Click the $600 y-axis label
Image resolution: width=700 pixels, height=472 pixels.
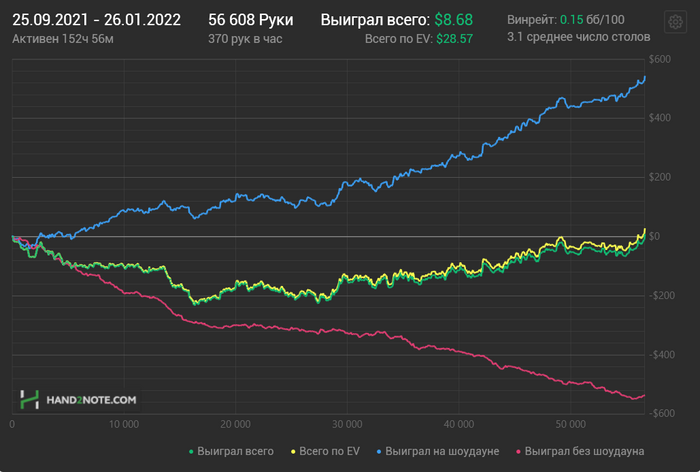[x=660, y=59]
